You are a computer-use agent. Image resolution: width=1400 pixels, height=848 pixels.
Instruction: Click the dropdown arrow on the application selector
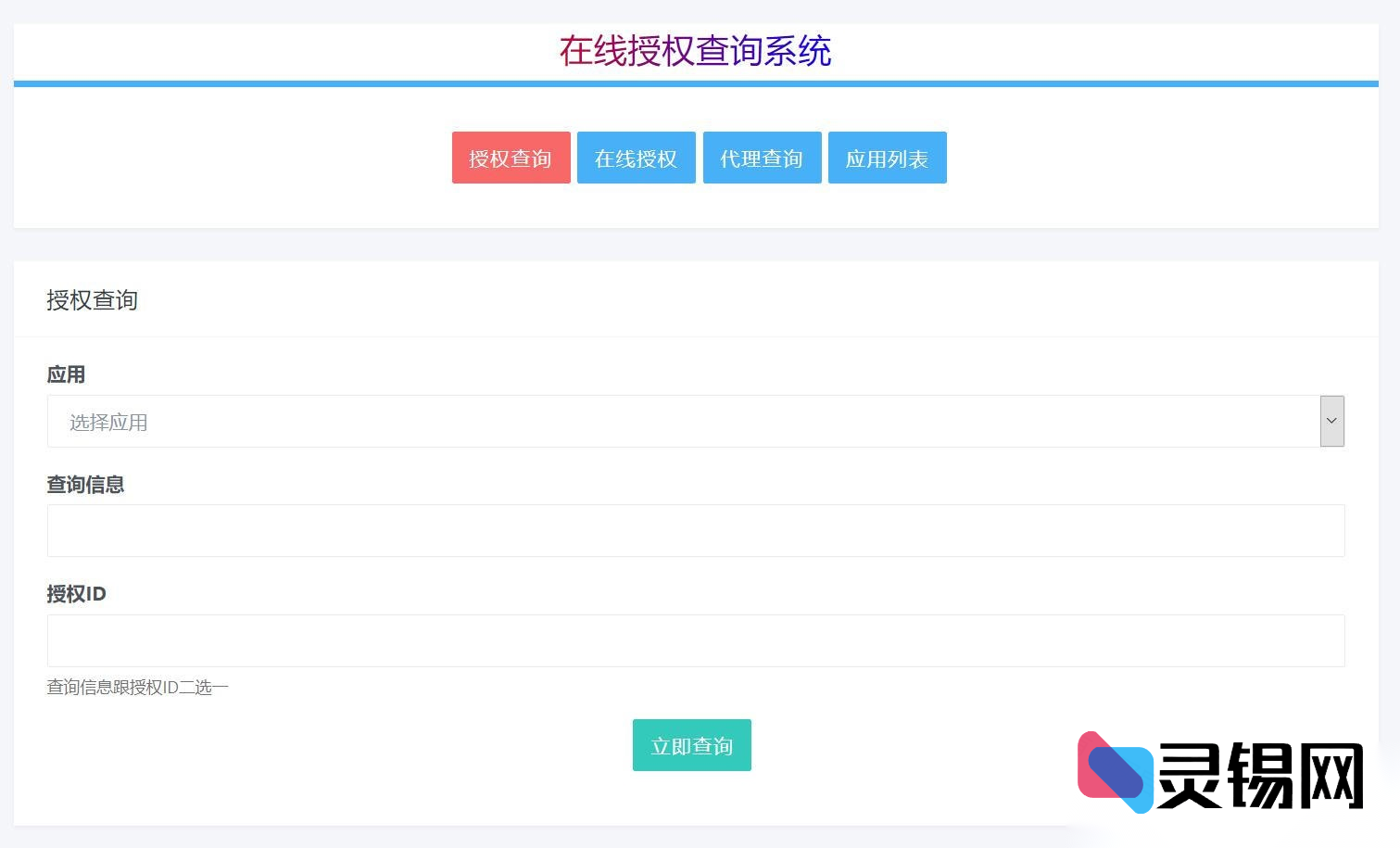tap(1331, 421)
